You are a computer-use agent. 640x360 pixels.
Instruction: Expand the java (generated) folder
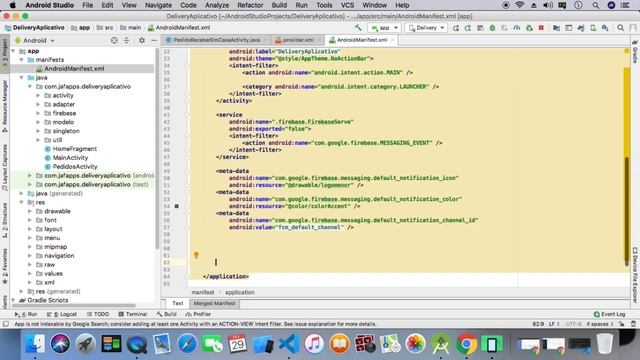click(22, 193)
